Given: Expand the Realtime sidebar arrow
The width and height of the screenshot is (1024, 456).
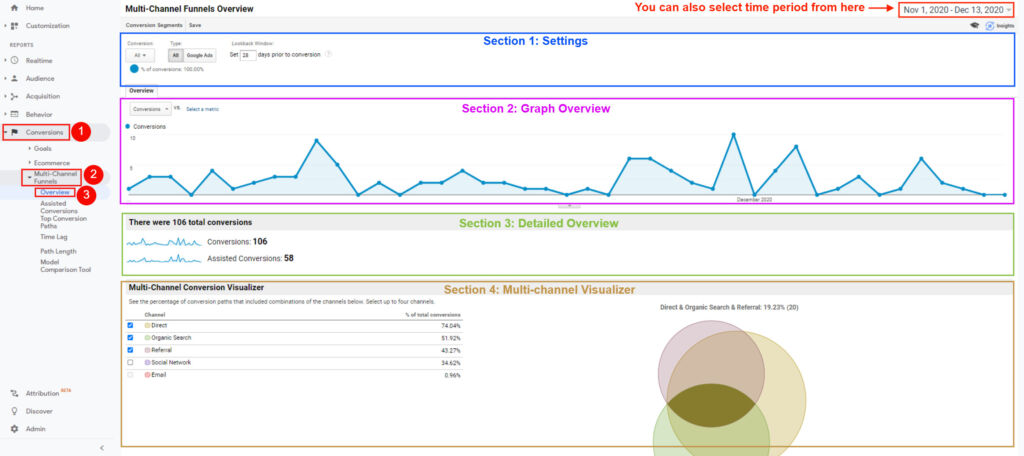Looking at the screenshot, I should [x=5, y=60].
